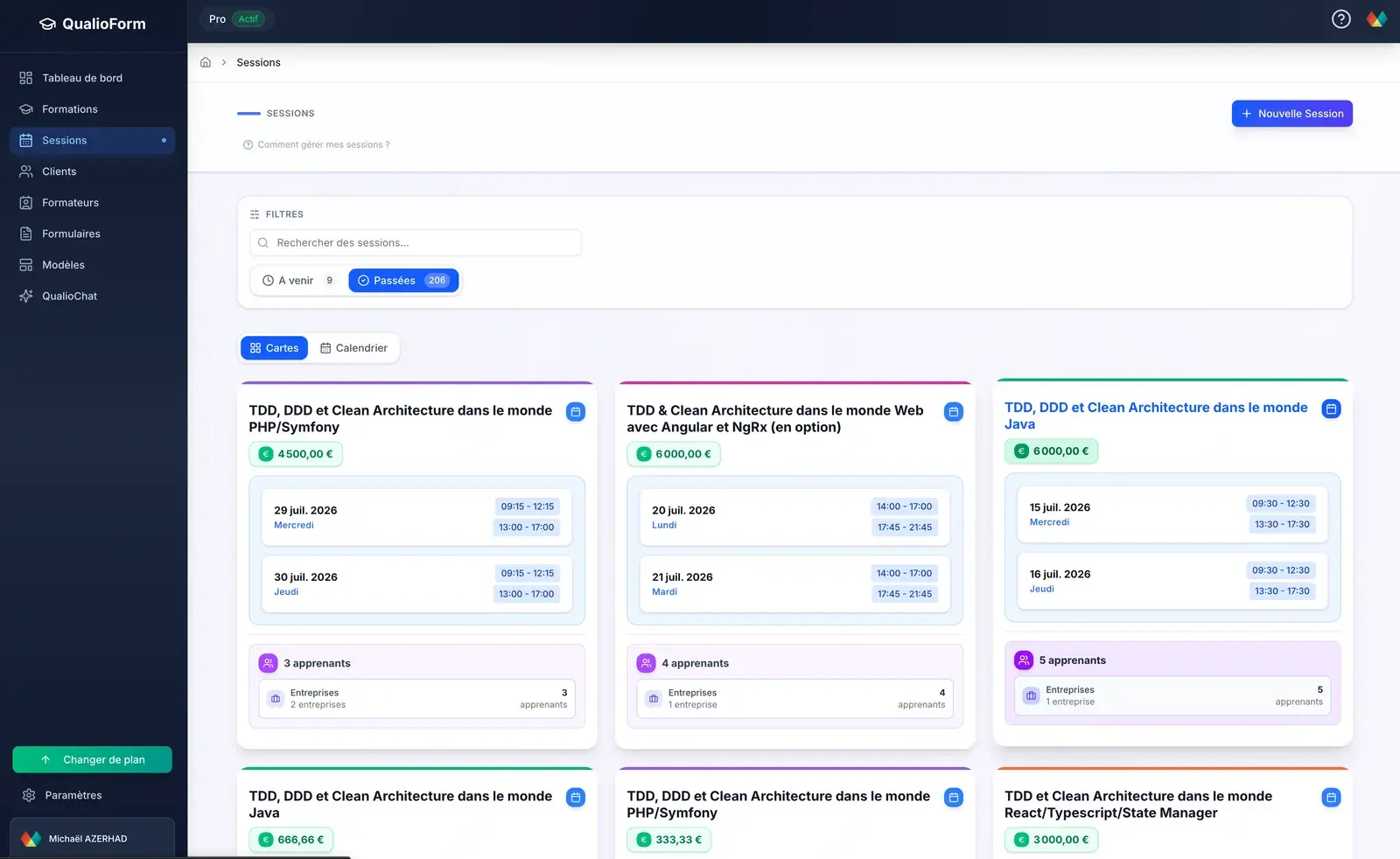Click the 09:30 - 12:30 slot on 15 juil.

[x=1280, y=504]
